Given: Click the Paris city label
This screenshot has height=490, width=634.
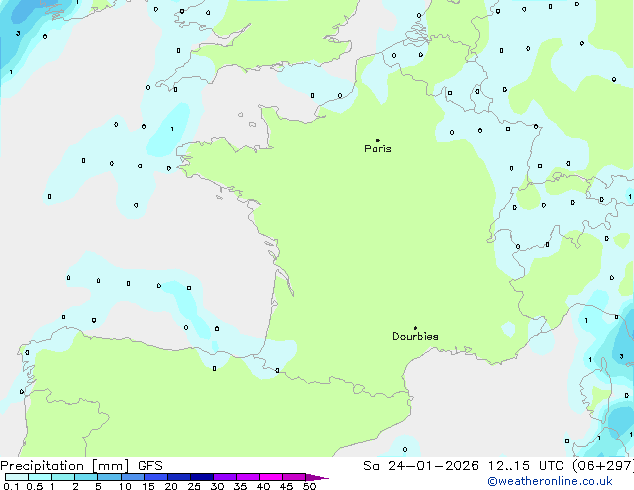Looking at the screenshot, I should tap(378, 149).
